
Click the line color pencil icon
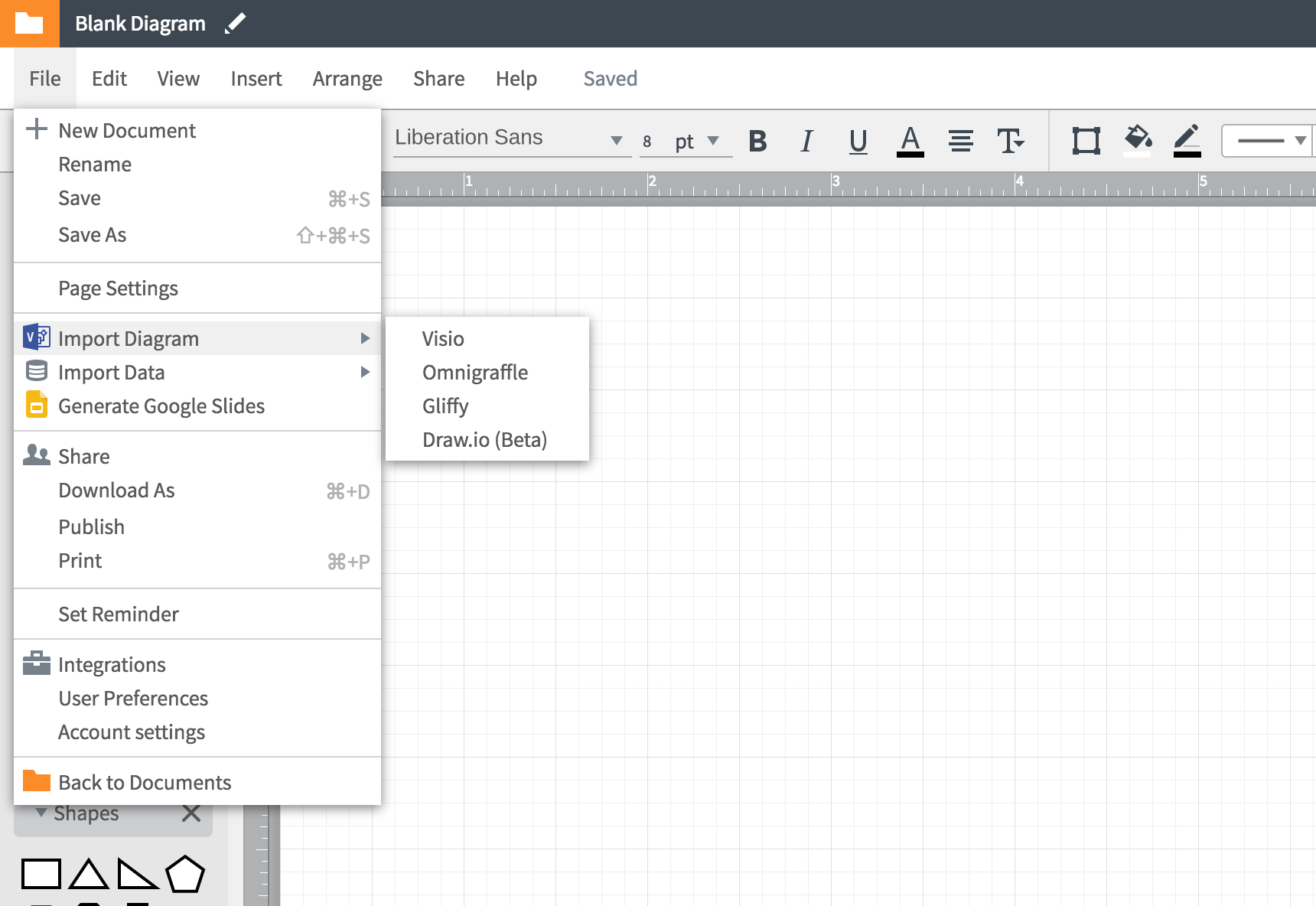(x=1187, y=141)
